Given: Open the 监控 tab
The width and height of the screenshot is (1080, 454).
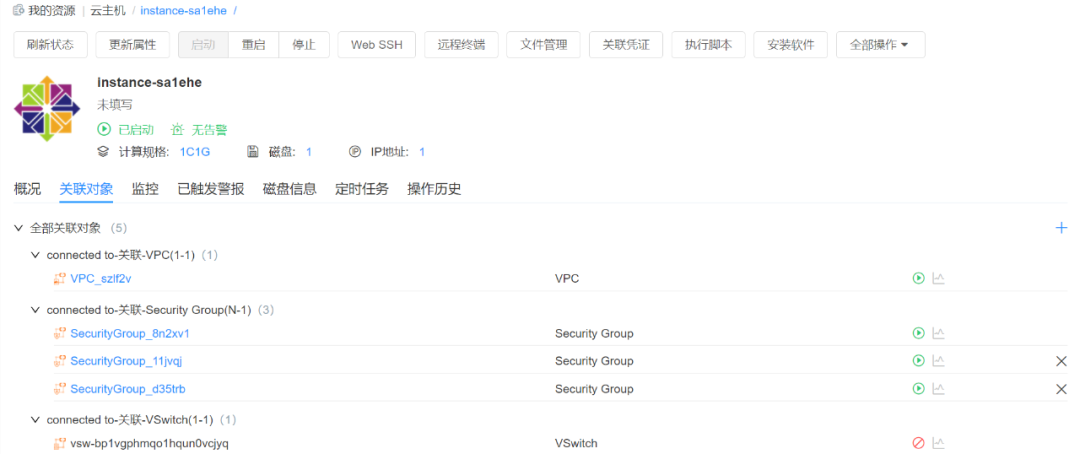Looking at the screenshot, I should click(x=145, y=189).
